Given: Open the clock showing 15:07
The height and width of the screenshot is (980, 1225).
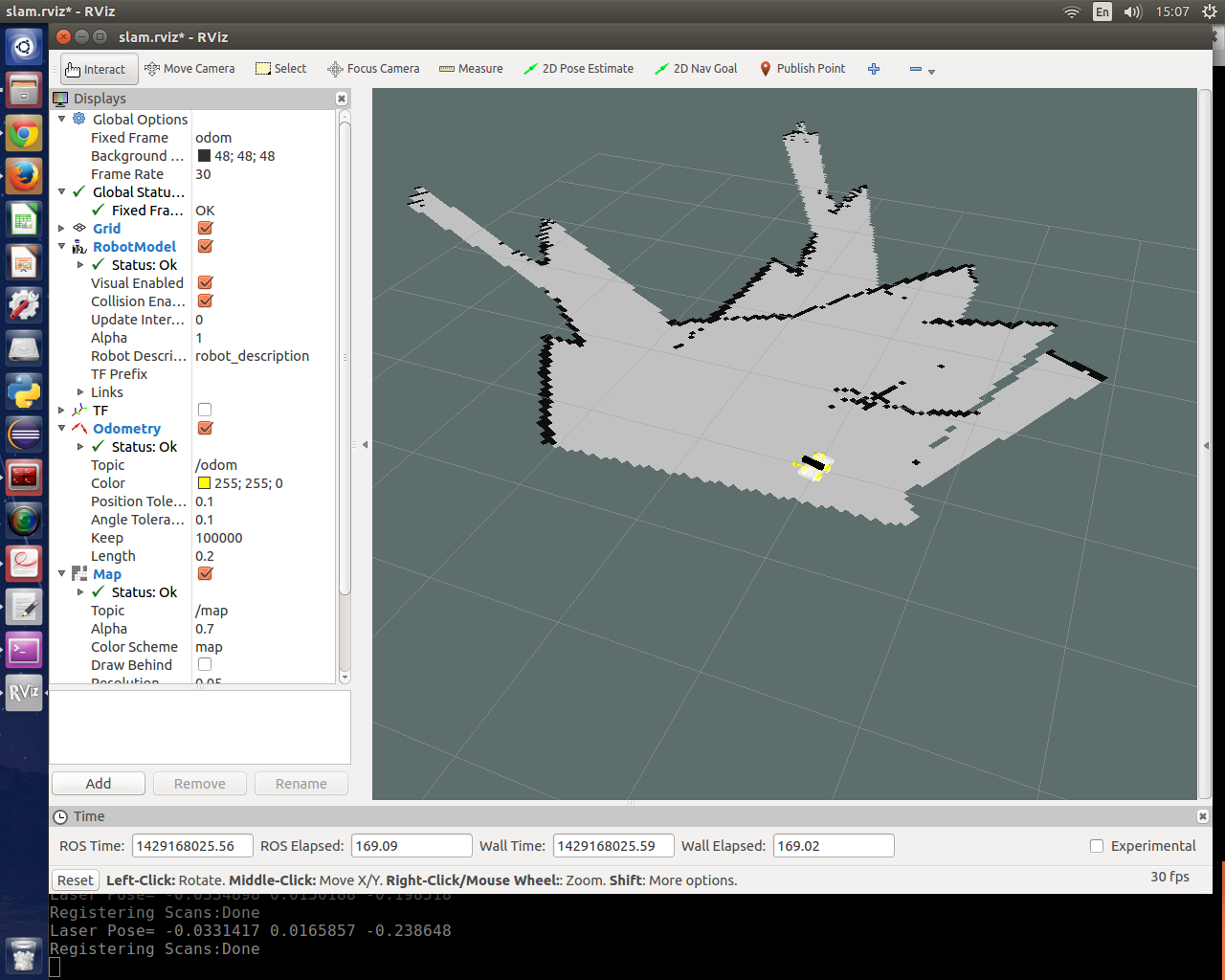Looking at the screenshot, I should click(x=1172, y=11).
